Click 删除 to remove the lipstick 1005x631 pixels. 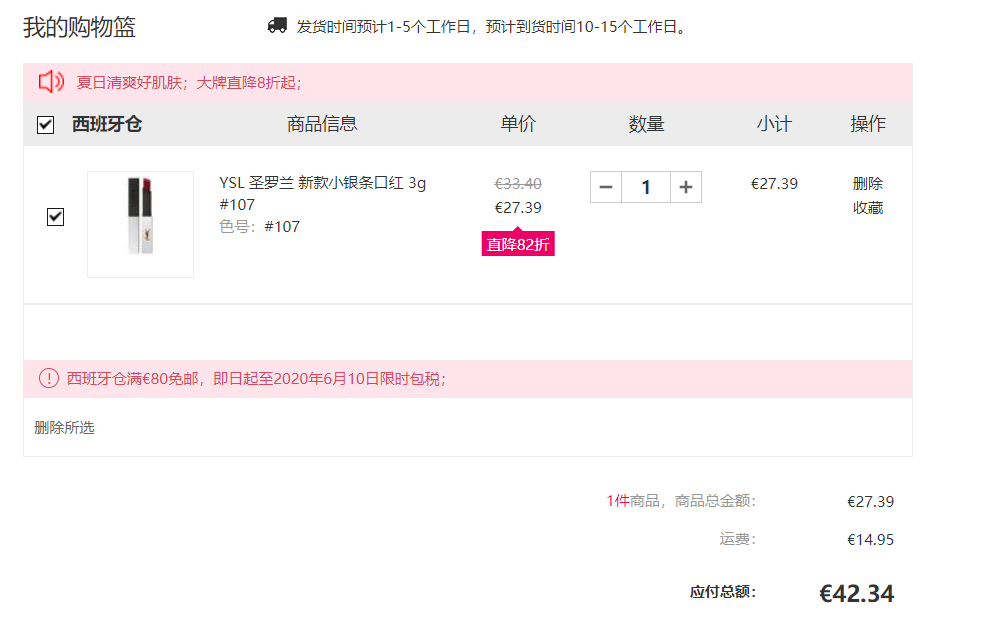pyautogui.click(x=868, y=184)
